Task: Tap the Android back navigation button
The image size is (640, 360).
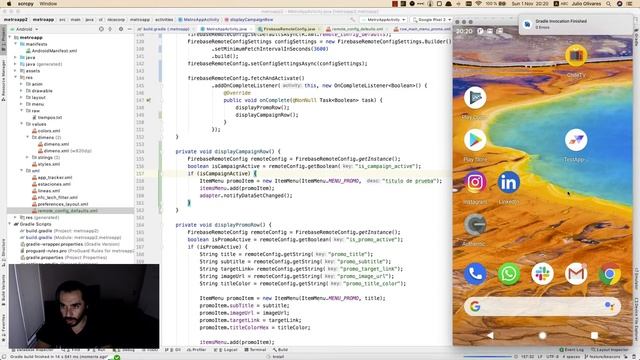Action: coord(490,335)
